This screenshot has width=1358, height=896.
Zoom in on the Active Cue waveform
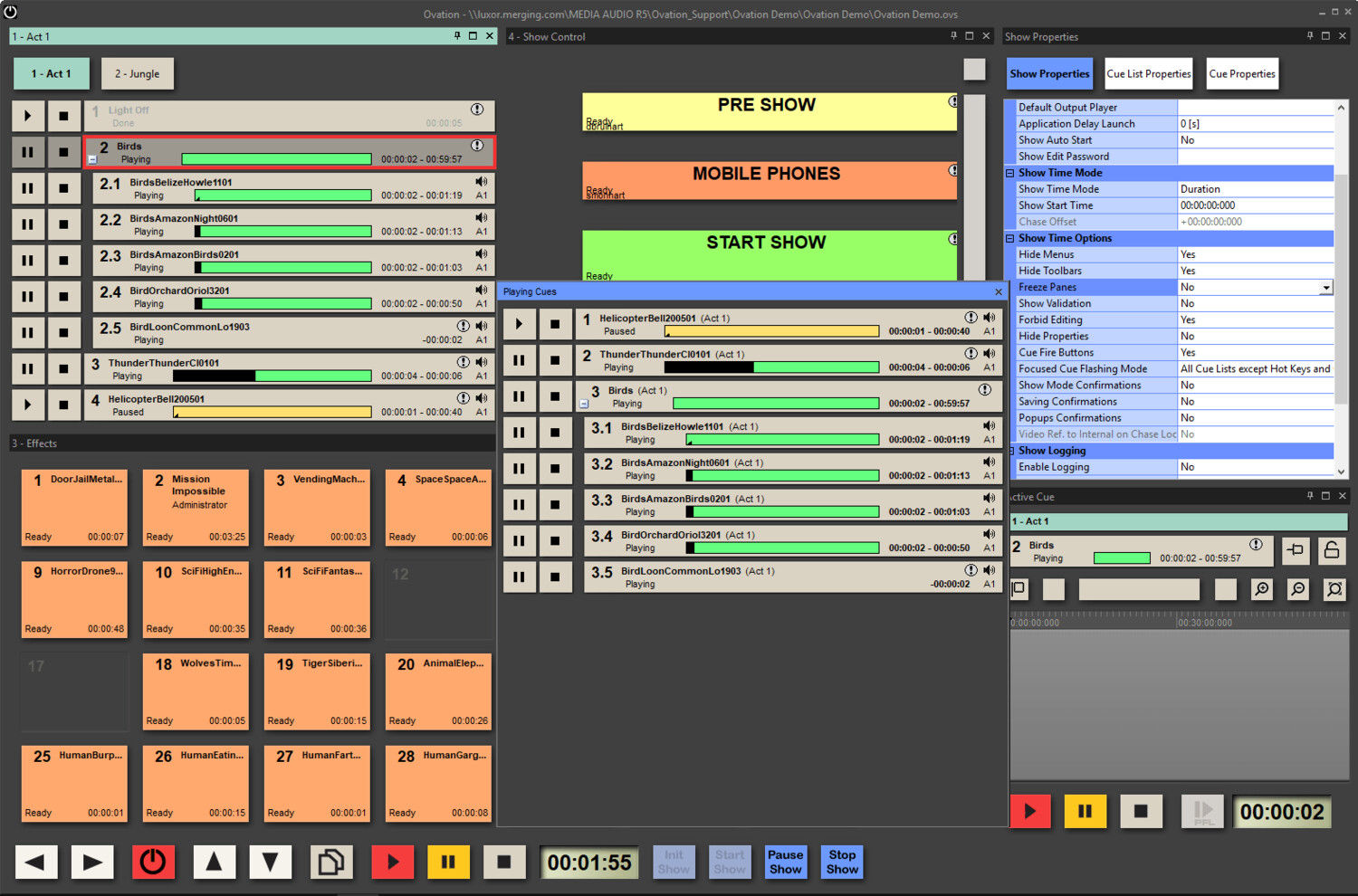coord(1261,589)
